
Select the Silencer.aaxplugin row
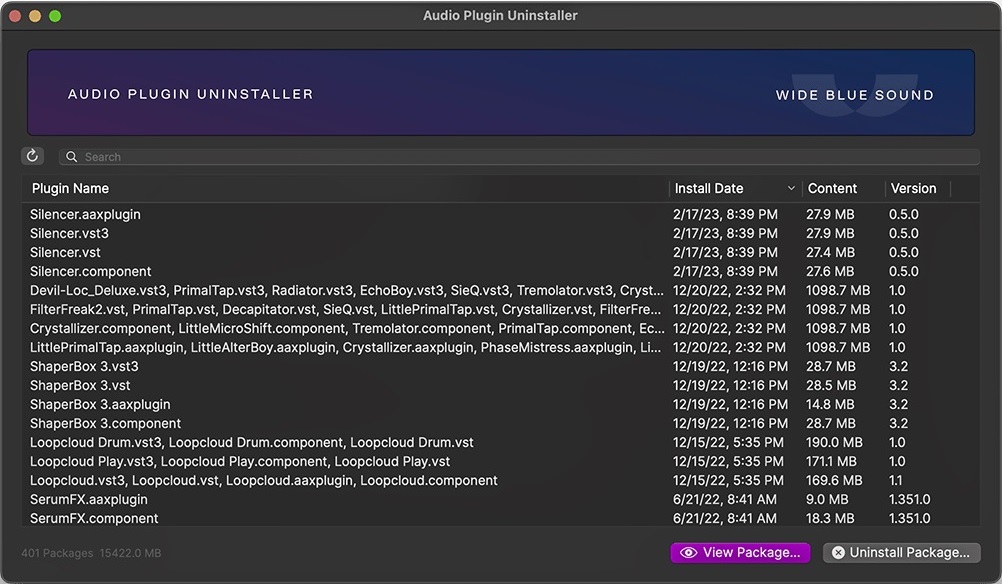click(501, 214)
